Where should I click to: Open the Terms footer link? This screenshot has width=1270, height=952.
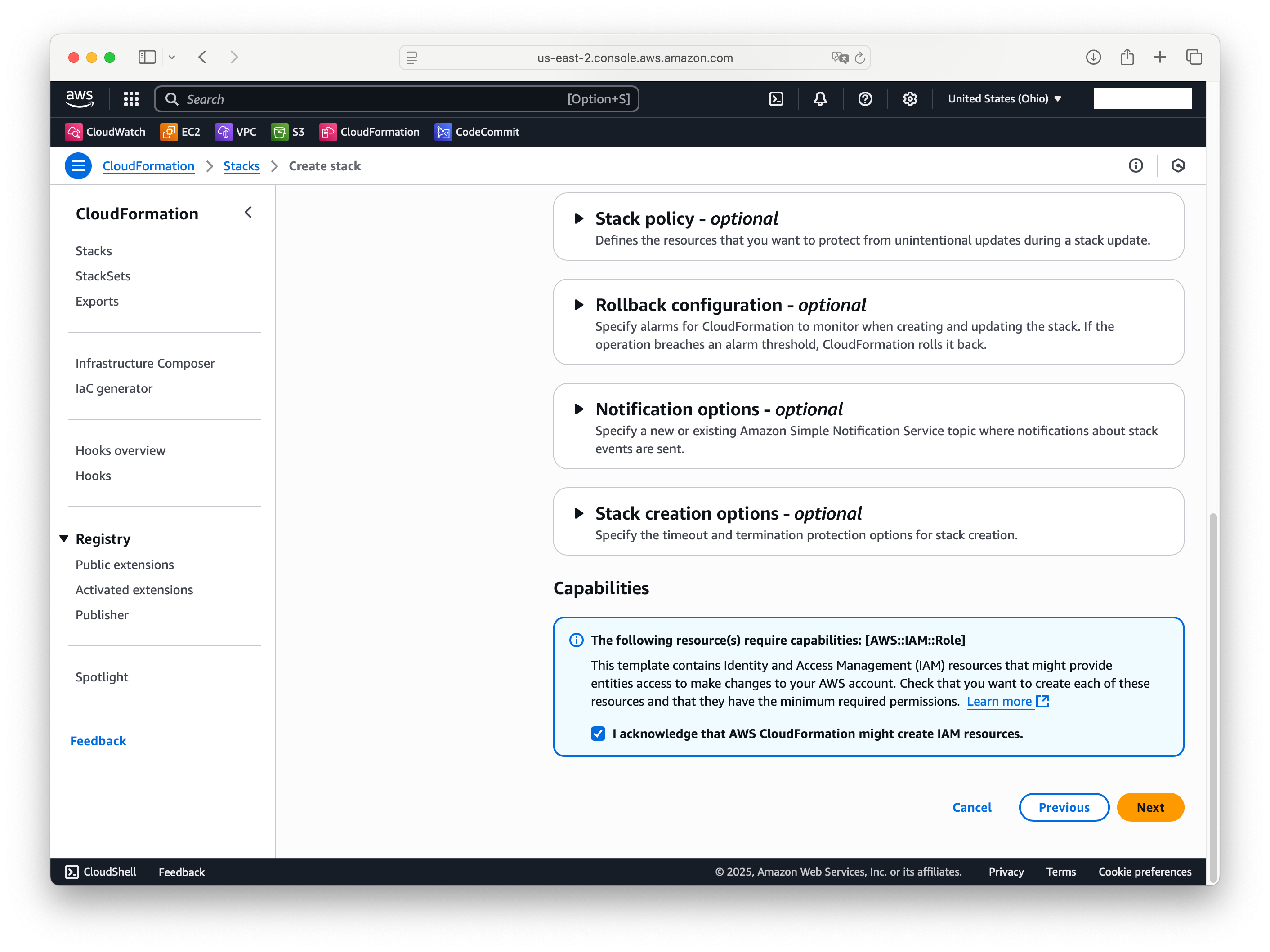[x=1060, y=872]
